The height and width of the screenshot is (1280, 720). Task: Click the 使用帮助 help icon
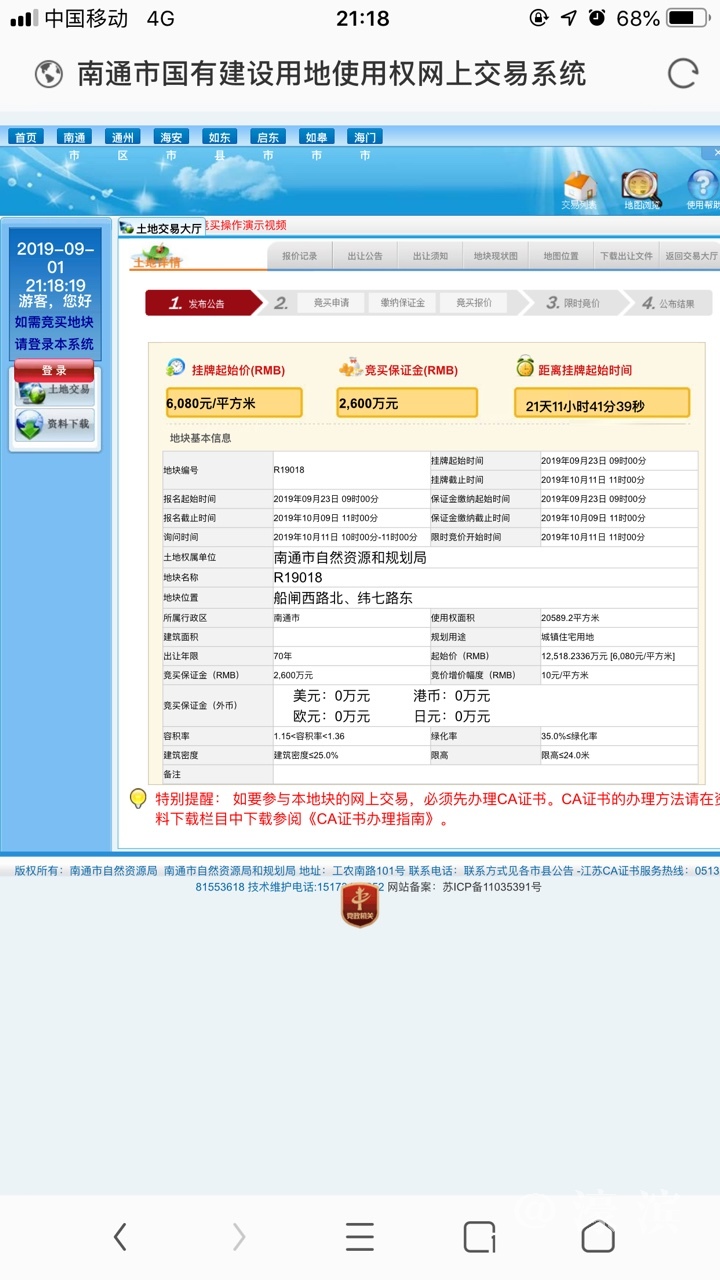702,187
